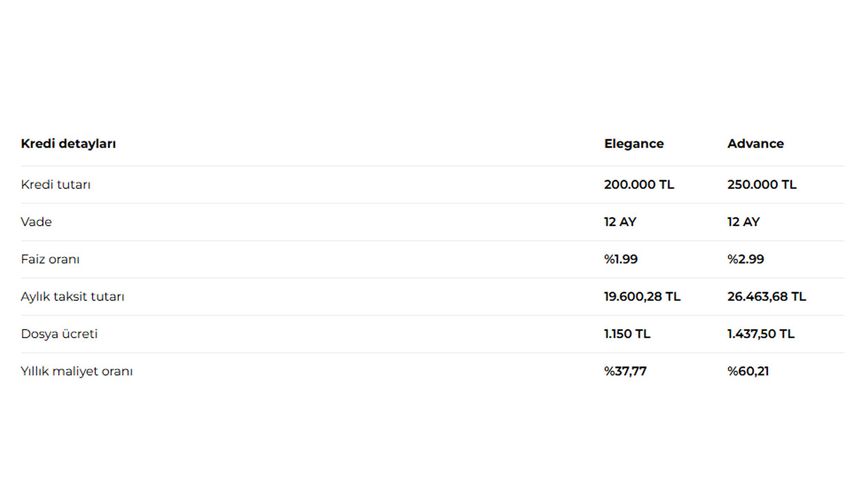Image resolution: width=860 pixels, height=504 pixels.
Task: Click the Advance column header
Action: click(x=755, y=144)
